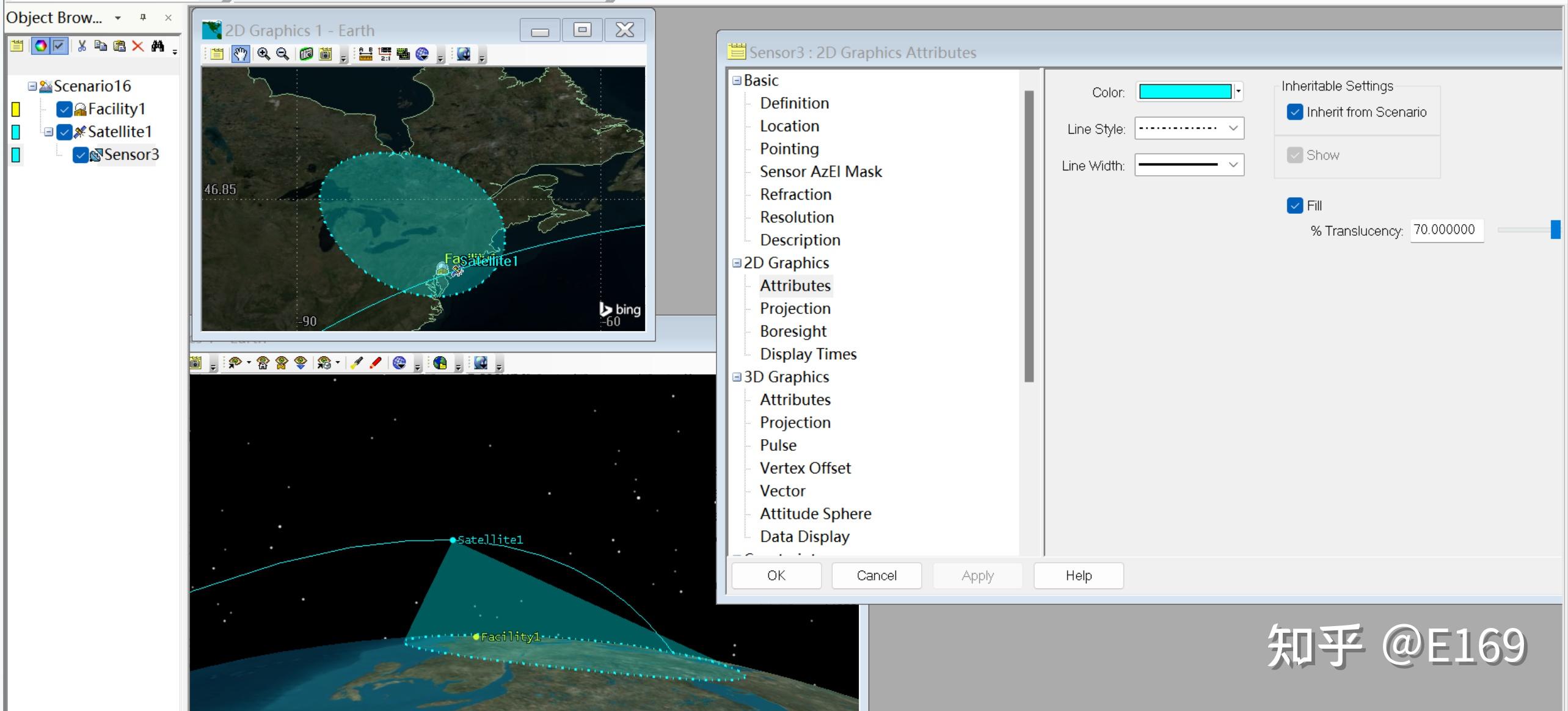Collapse the 3D Graphics tree section
1568x711 pixels.
(x=737, y=377)
